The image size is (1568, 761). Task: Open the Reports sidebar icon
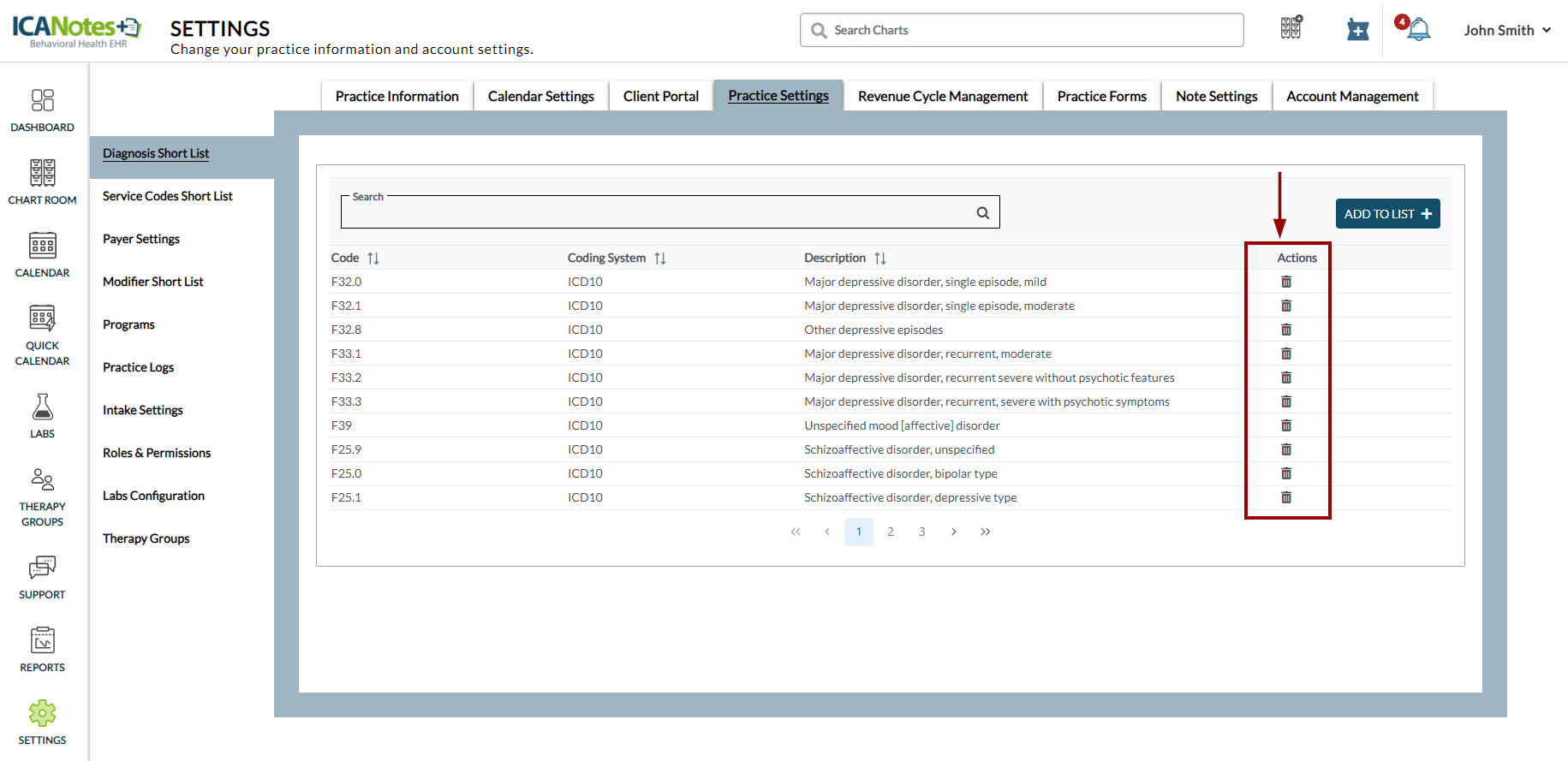click(42, 649)
